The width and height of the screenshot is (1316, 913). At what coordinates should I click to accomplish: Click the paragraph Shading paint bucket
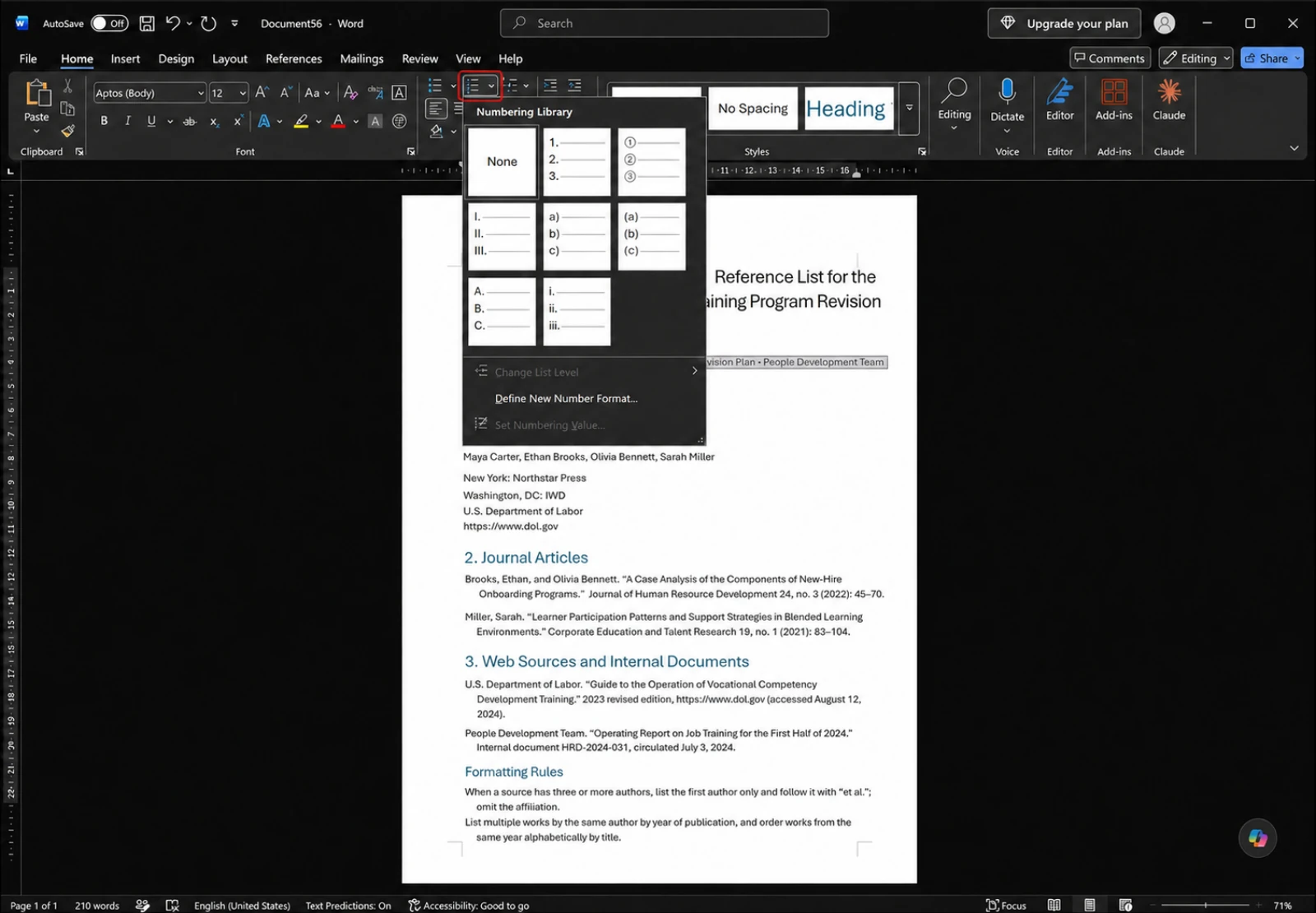click(437, 131)
